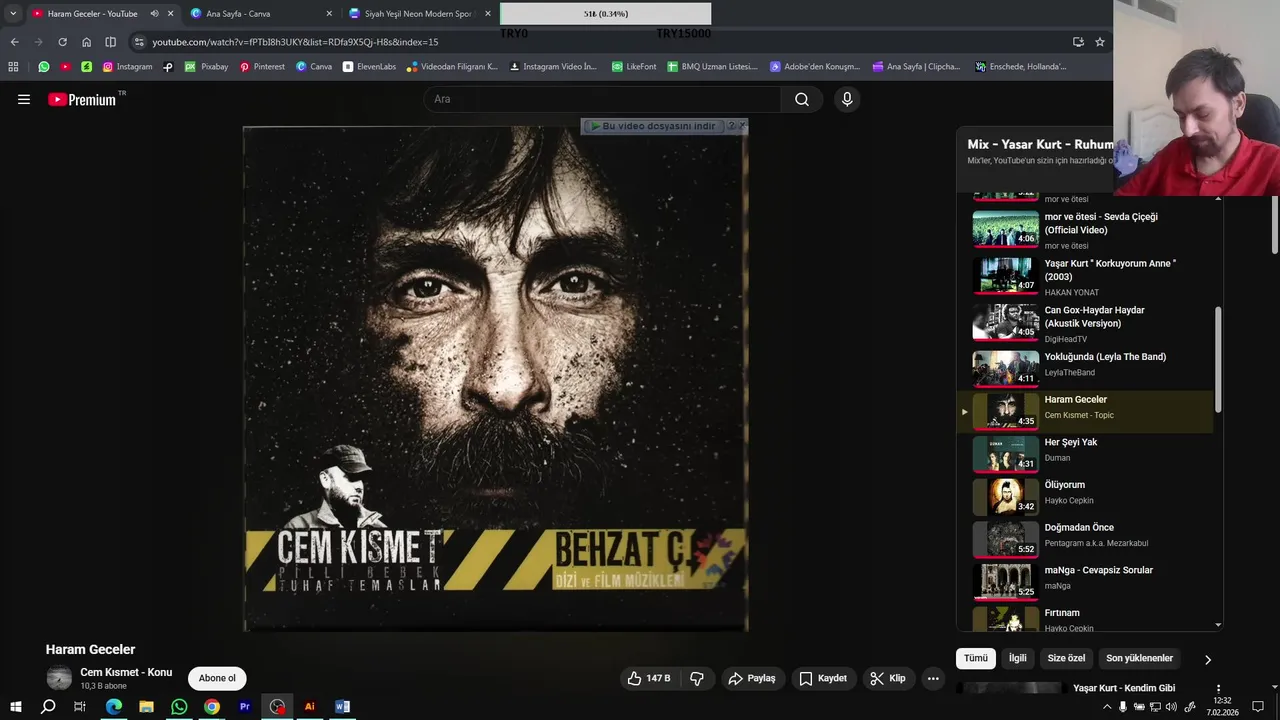
Task: Open WhatsApp from the taskbar
Action: 179,706
